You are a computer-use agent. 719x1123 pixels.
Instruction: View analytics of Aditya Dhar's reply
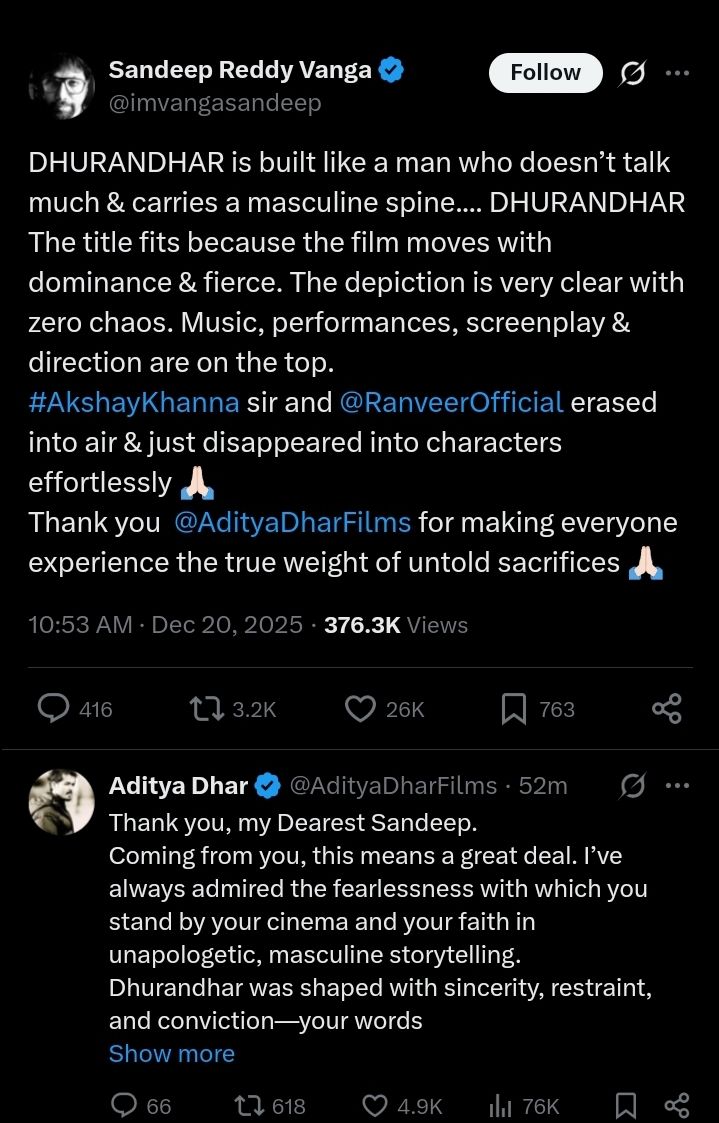pyautogui.click(x=500, y=1105)
